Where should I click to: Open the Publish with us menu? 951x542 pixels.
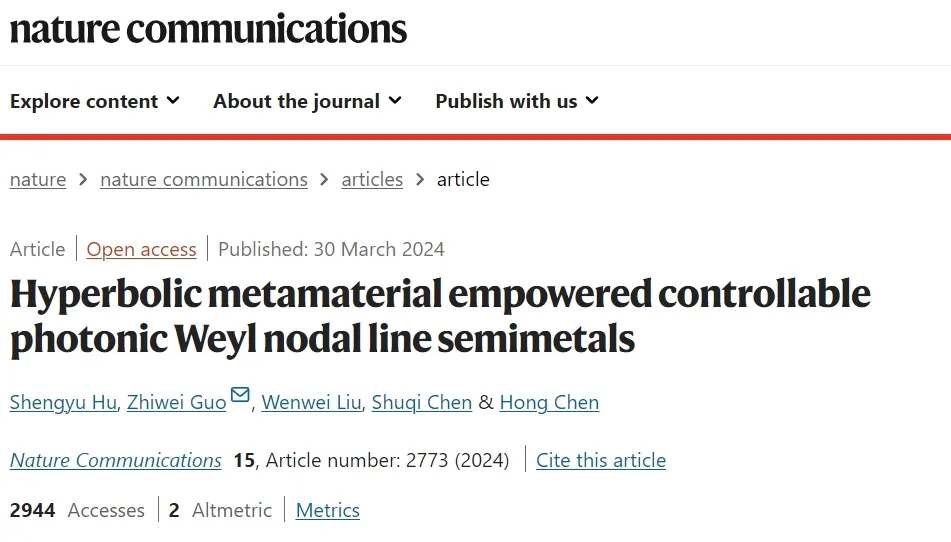[506, 101]
